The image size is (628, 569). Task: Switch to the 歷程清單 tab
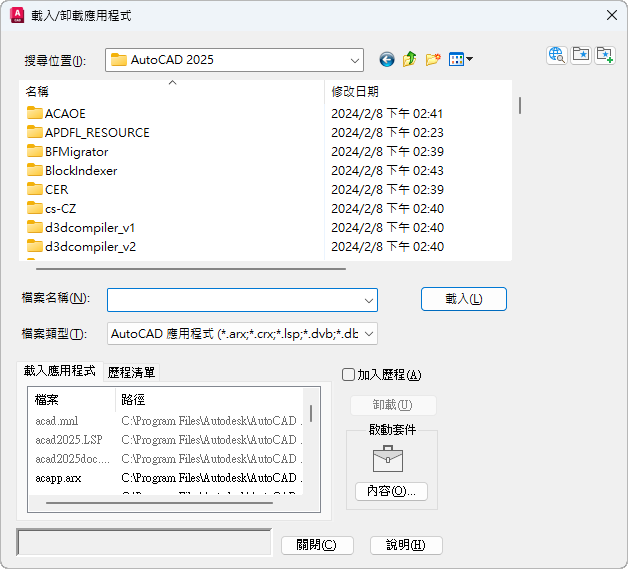coord(131,373)
